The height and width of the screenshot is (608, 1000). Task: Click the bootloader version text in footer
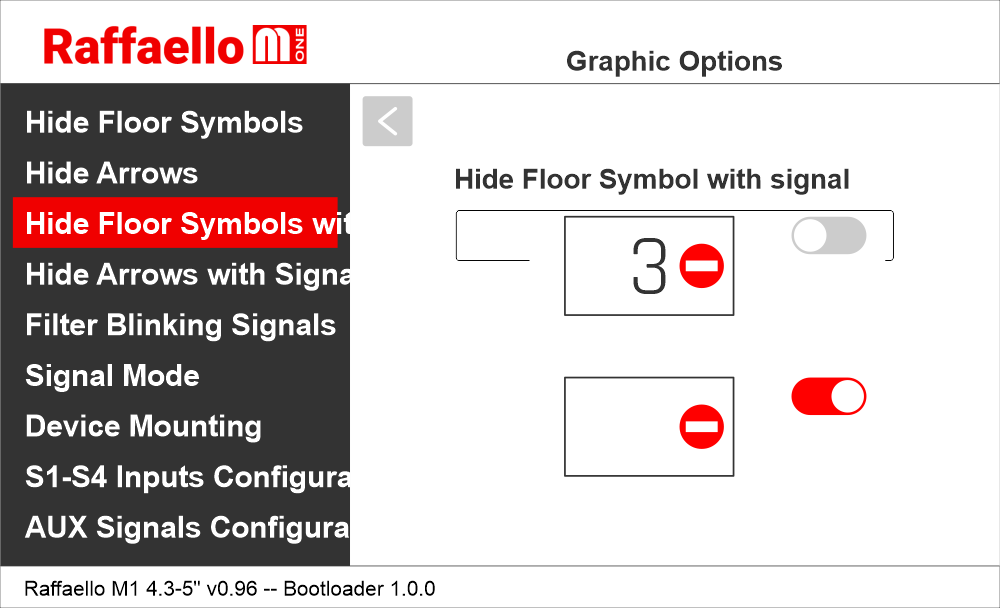(x=359, y=588)
